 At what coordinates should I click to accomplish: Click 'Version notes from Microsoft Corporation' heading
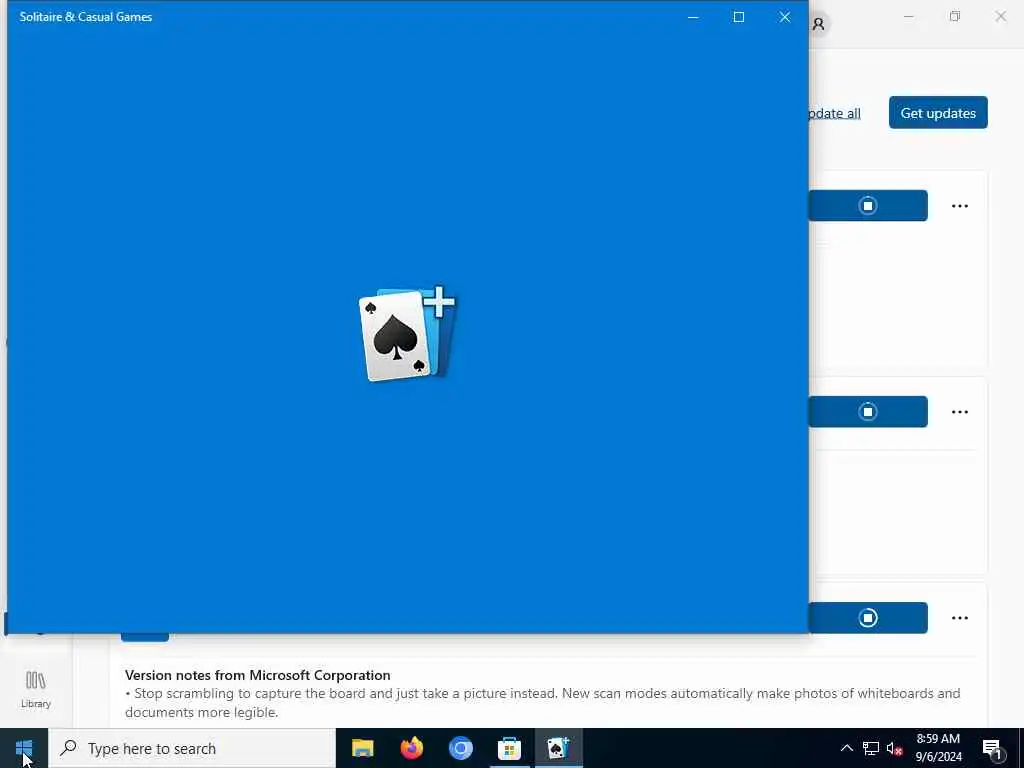257,675
